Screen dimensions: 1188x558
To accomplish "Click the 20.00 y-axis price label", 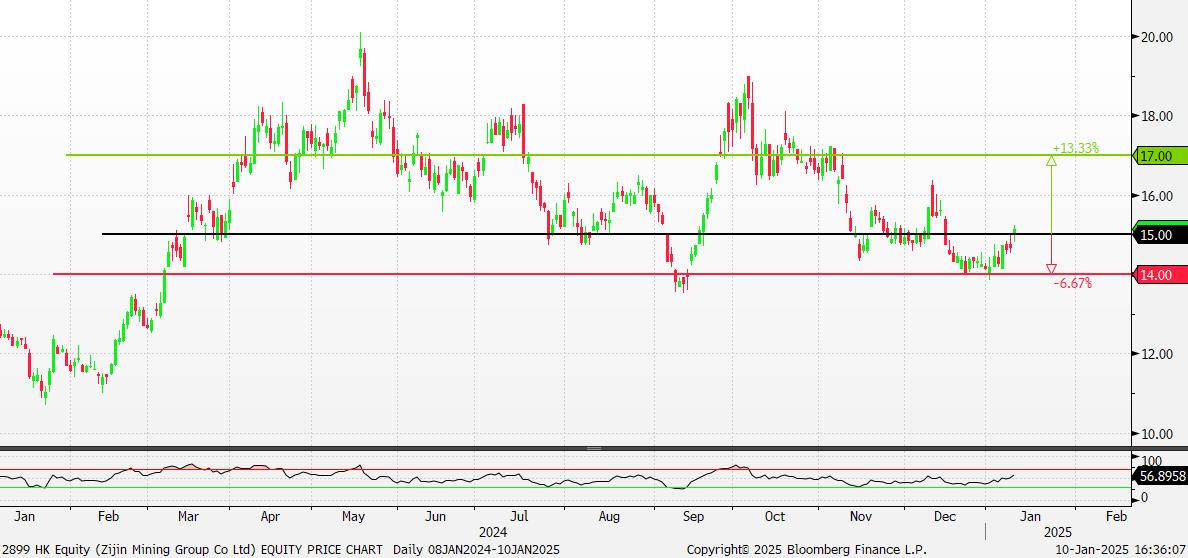I will (x=1159, y=37).
